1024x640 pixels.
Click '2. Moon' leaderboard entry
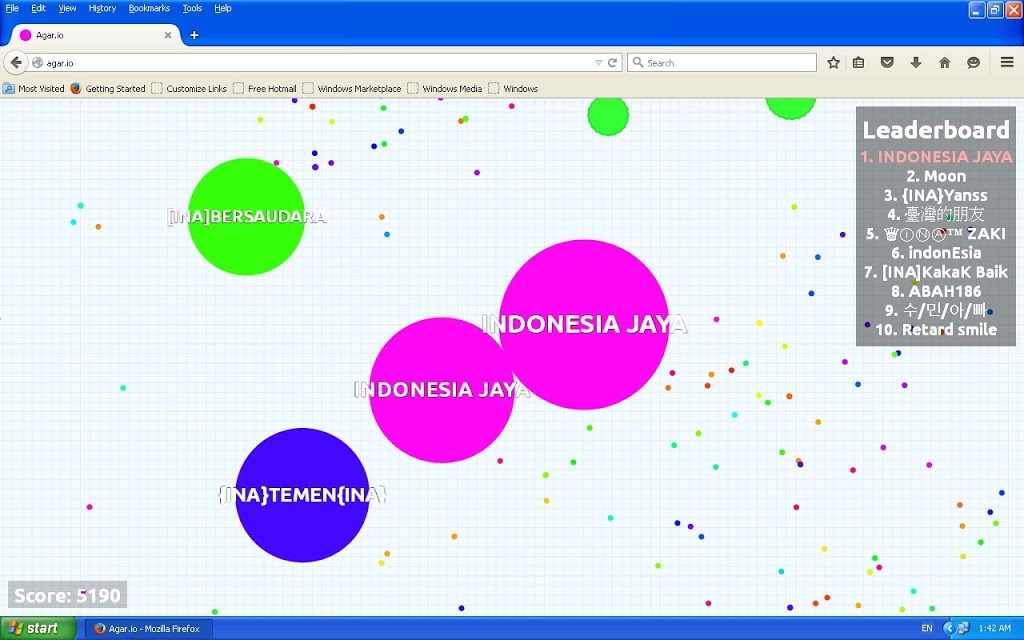(x=936, y=176)
